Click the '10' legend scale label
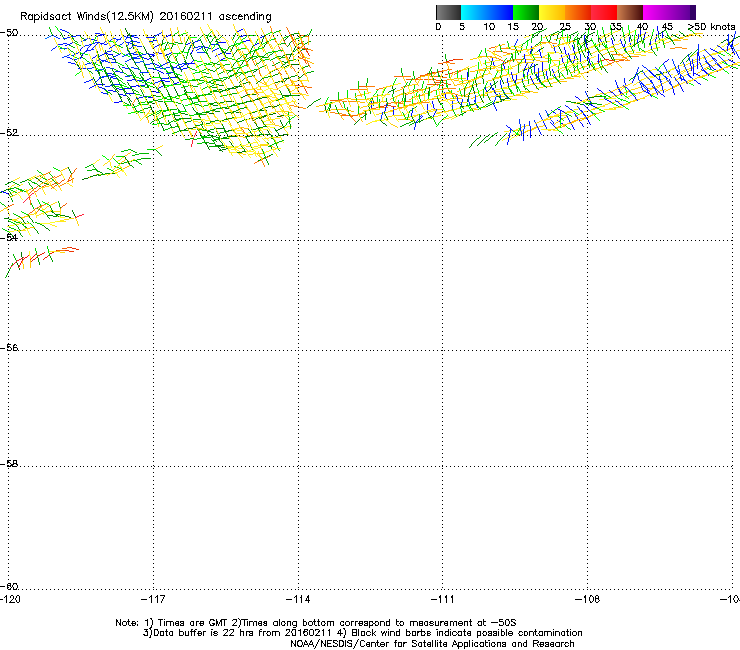Image resolution: width=740 pixels, height=650 pixels. coord(489,27)
